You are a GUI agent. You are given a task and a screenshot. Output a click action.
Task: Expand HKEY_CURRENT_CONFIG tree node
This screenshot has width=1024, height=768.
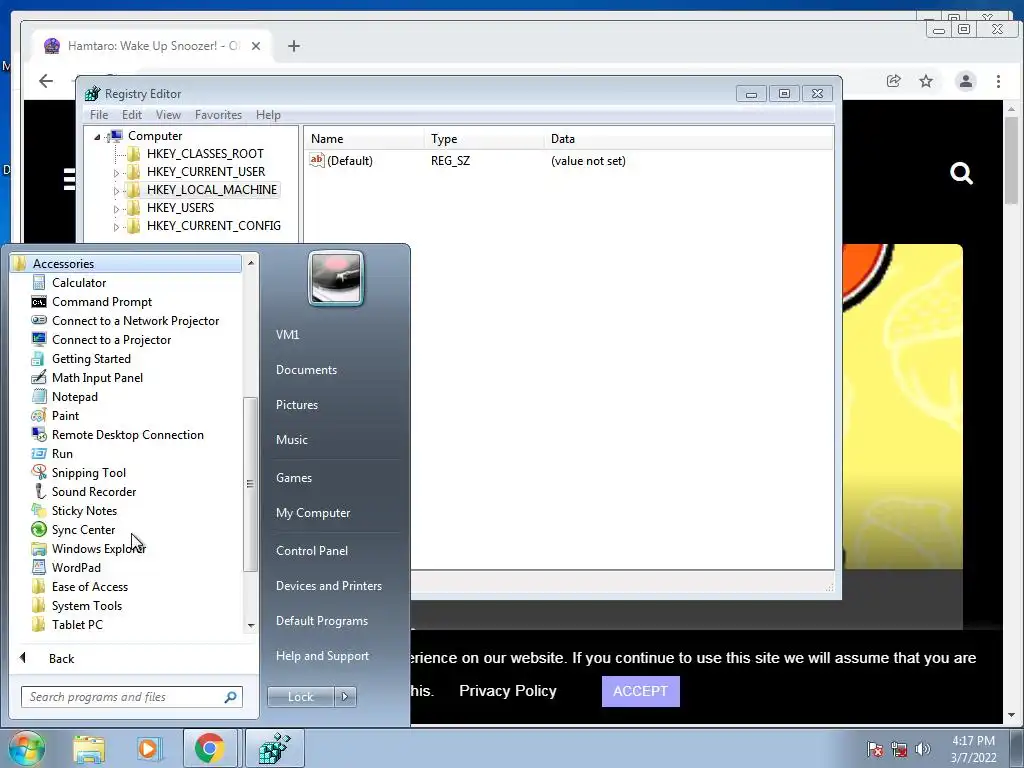pos(116,227)
